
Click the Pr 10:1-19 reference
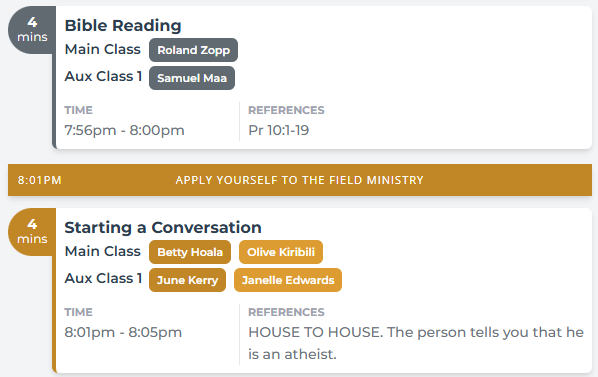(278, 130)
